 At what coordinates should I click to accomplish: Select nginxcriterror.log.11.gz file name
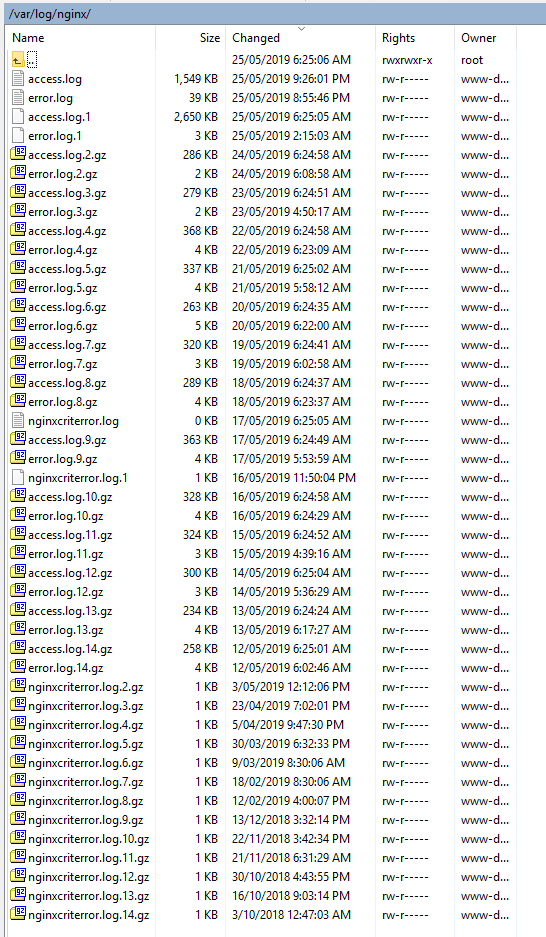point(88,858)
